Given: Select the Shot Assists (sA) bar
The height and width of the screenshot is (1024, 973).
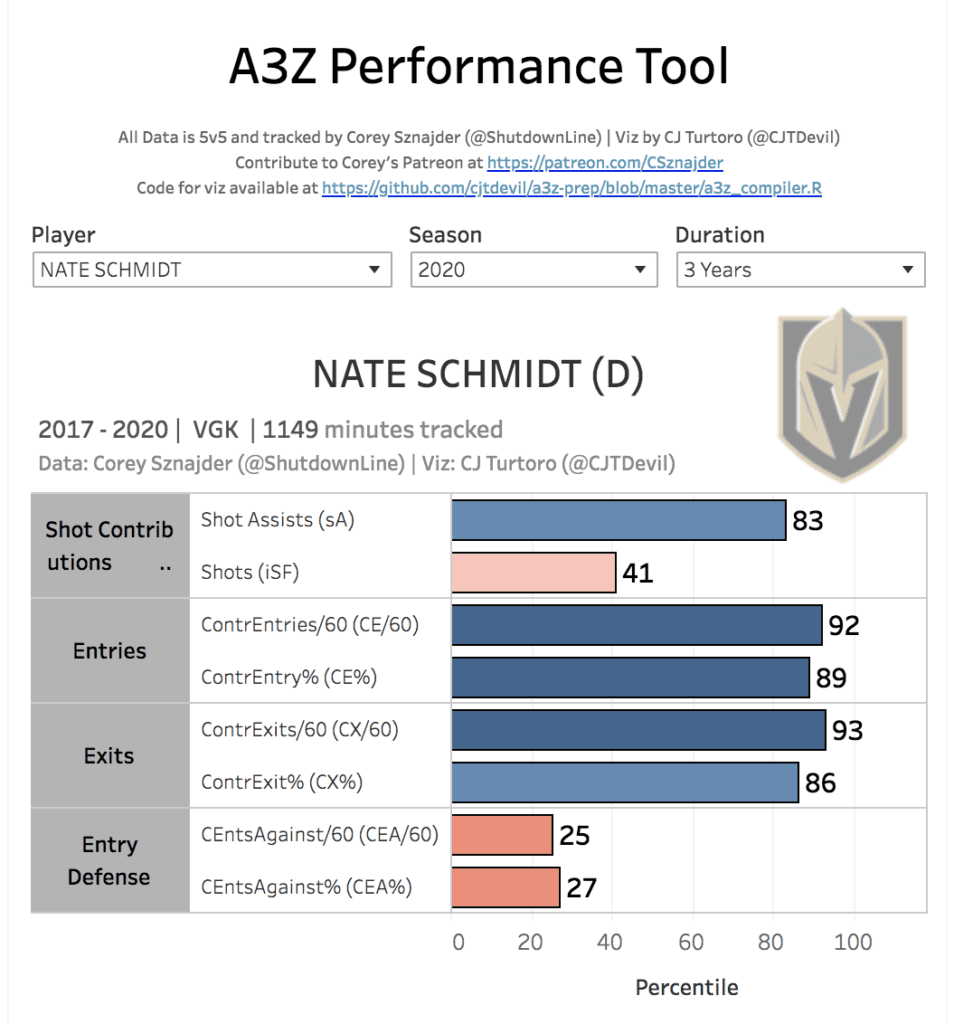Looking at the screenshot, I should pos(618,520).
